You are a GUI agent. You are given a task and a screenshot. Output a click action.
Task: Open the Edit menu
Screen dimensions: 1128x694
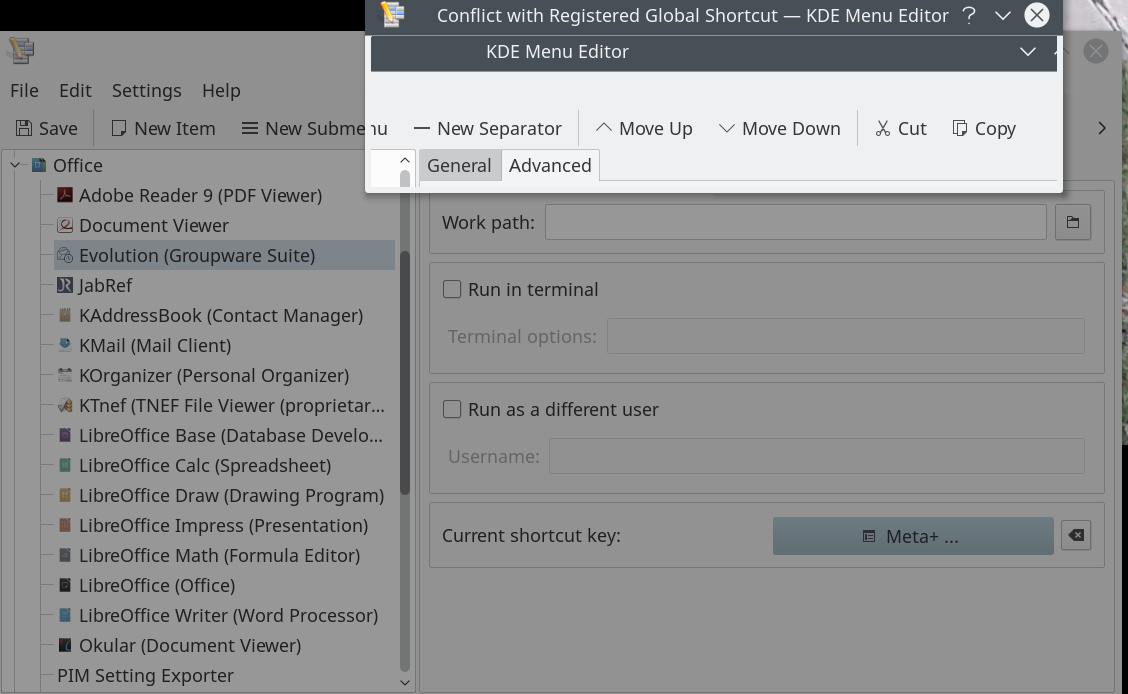click(x=76, y=91)
